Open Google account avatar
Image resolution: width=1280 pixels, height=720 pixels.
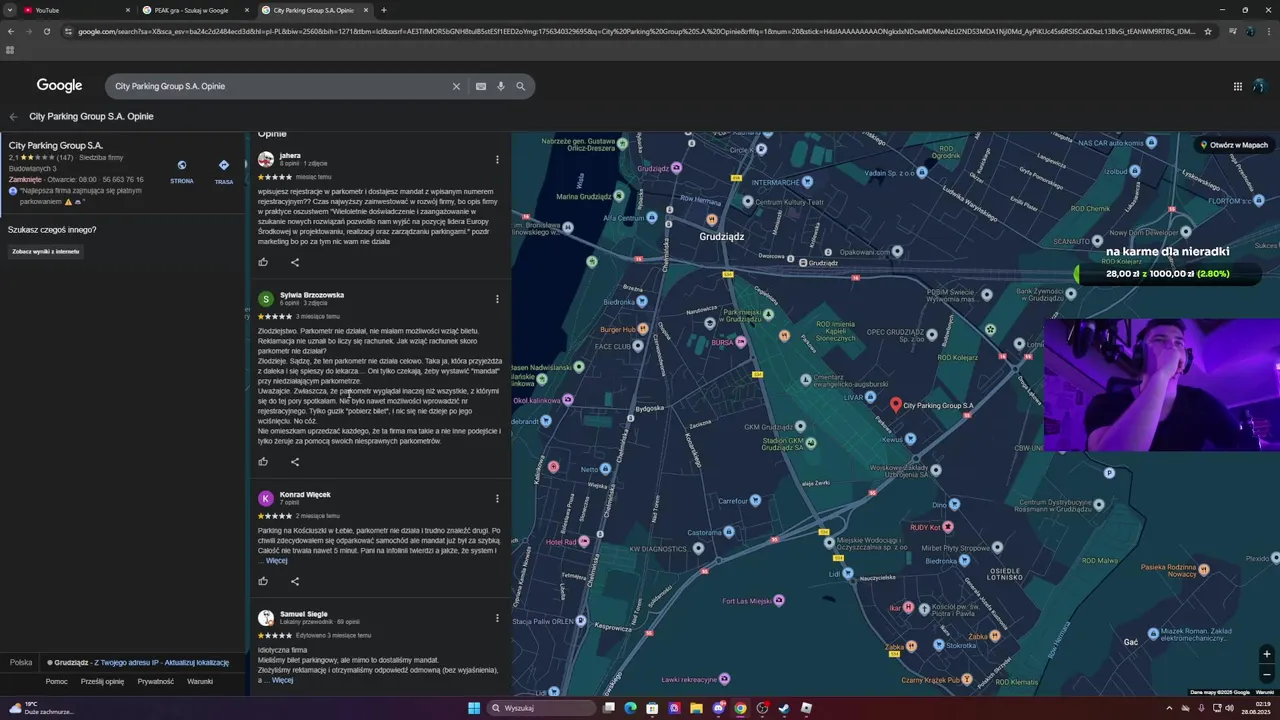click(x=1260, y=86)
